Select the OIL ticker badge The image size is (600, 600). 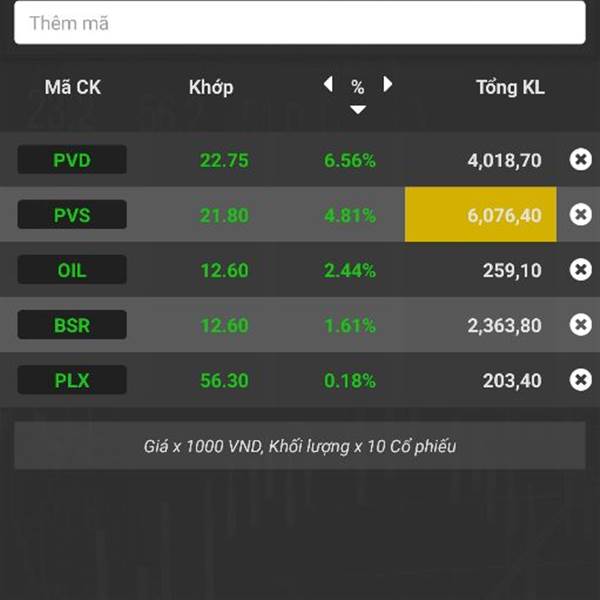tap(72, 270)
